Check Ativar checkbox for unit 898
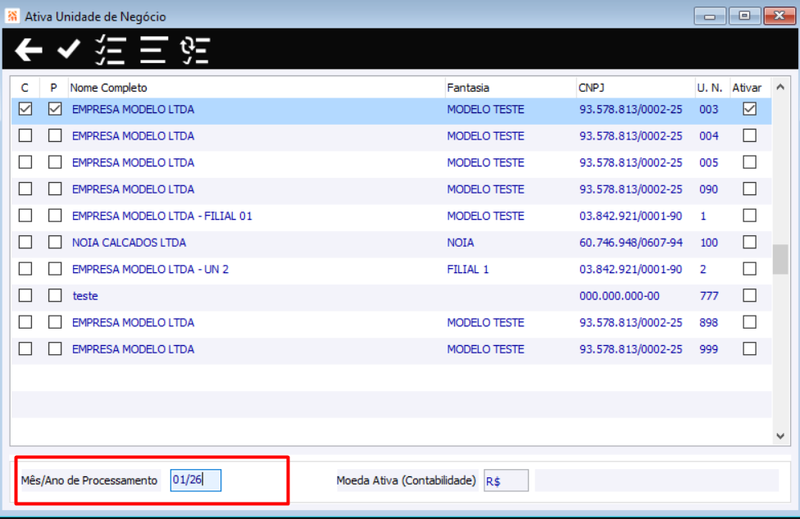The image size is (800, 519). pyautogui.click(x=749, y=322)
